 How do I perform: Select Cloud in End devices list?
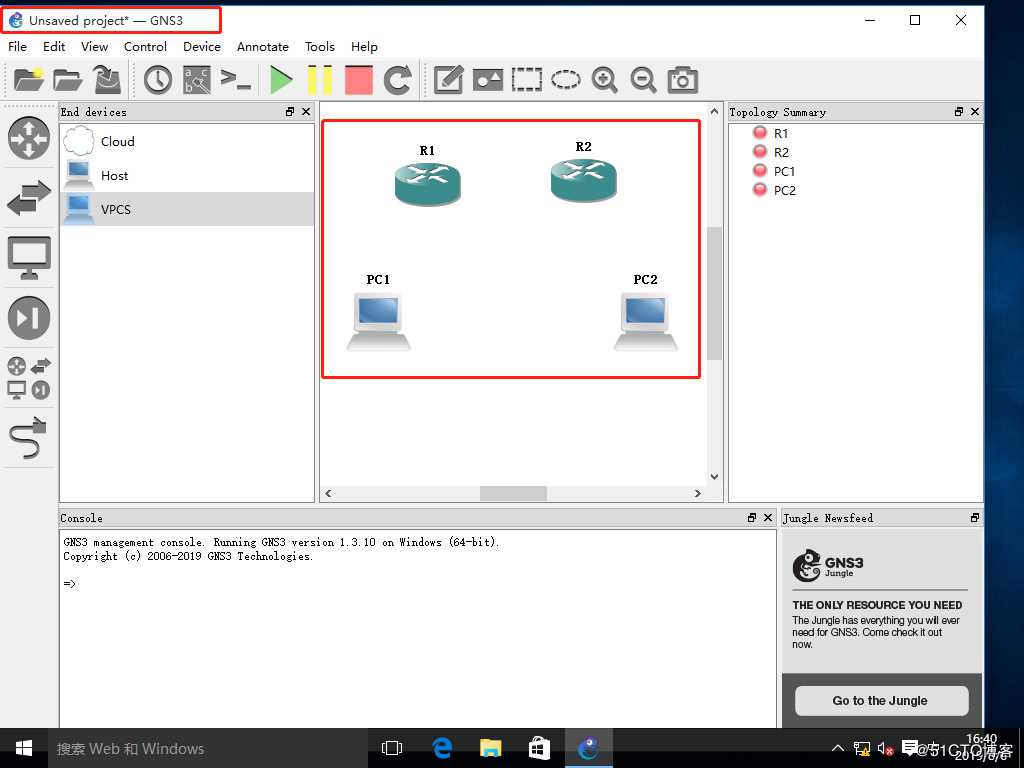(187, 141)
